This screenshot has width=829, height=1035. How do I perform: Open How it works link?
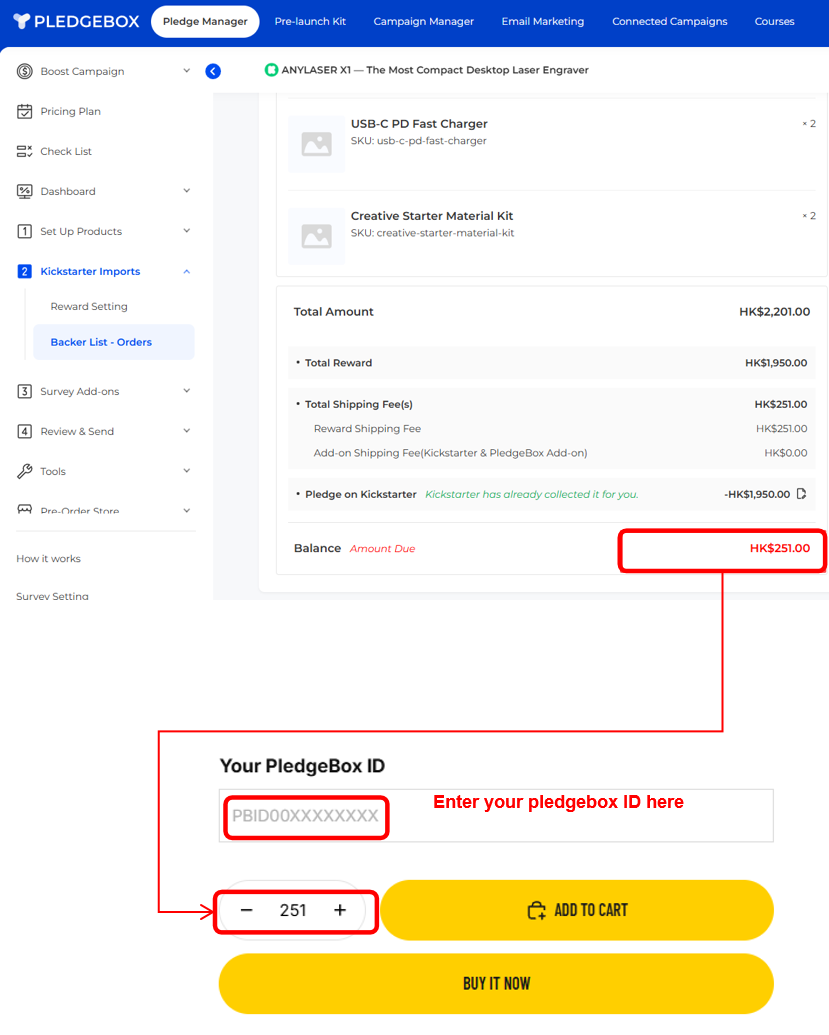coord(48,558)
